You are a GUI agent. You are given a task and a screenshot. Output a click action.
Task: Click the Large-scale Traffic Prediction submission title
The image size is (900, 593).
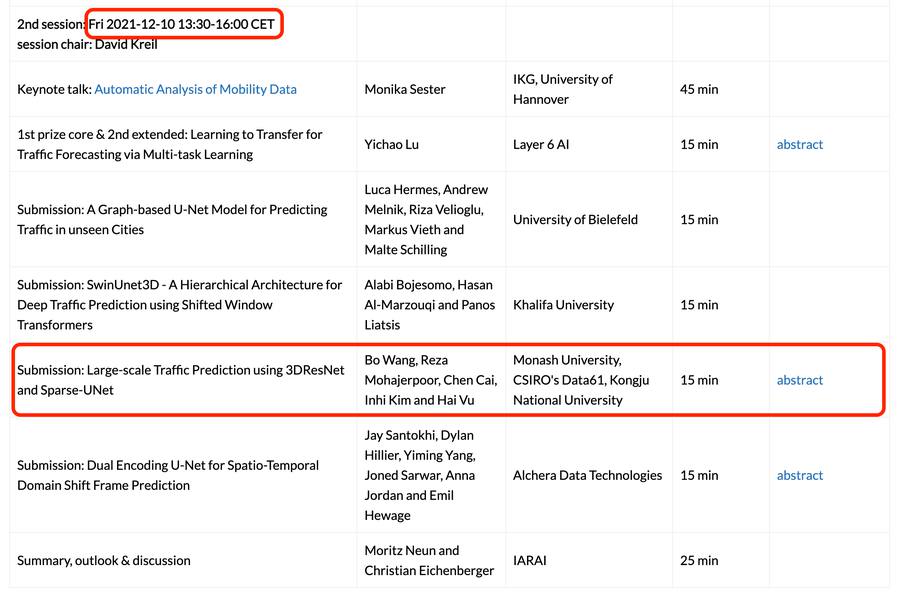point(181,380)
